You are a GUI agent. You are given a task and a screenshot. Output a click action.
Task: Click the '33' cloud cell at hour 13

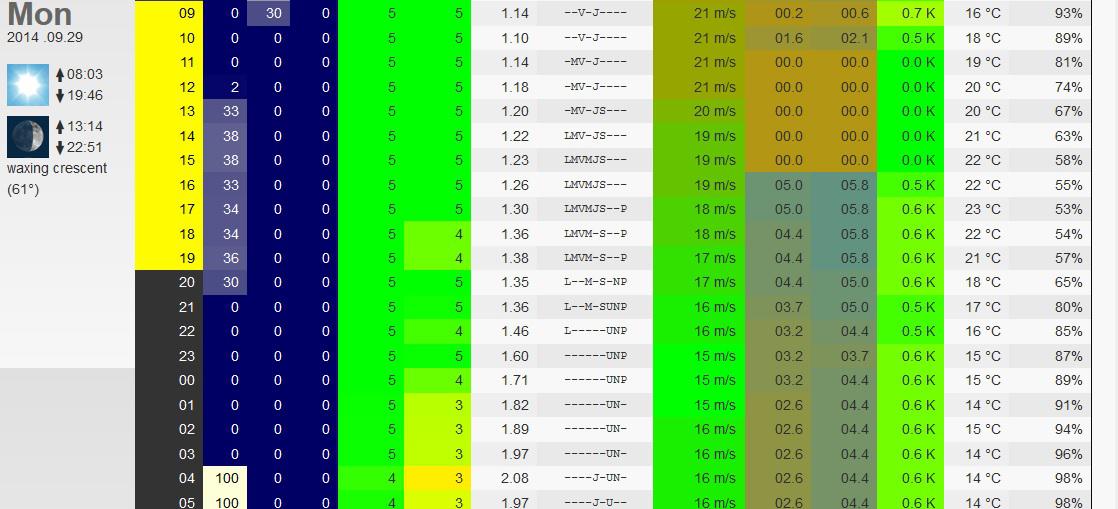226,111
